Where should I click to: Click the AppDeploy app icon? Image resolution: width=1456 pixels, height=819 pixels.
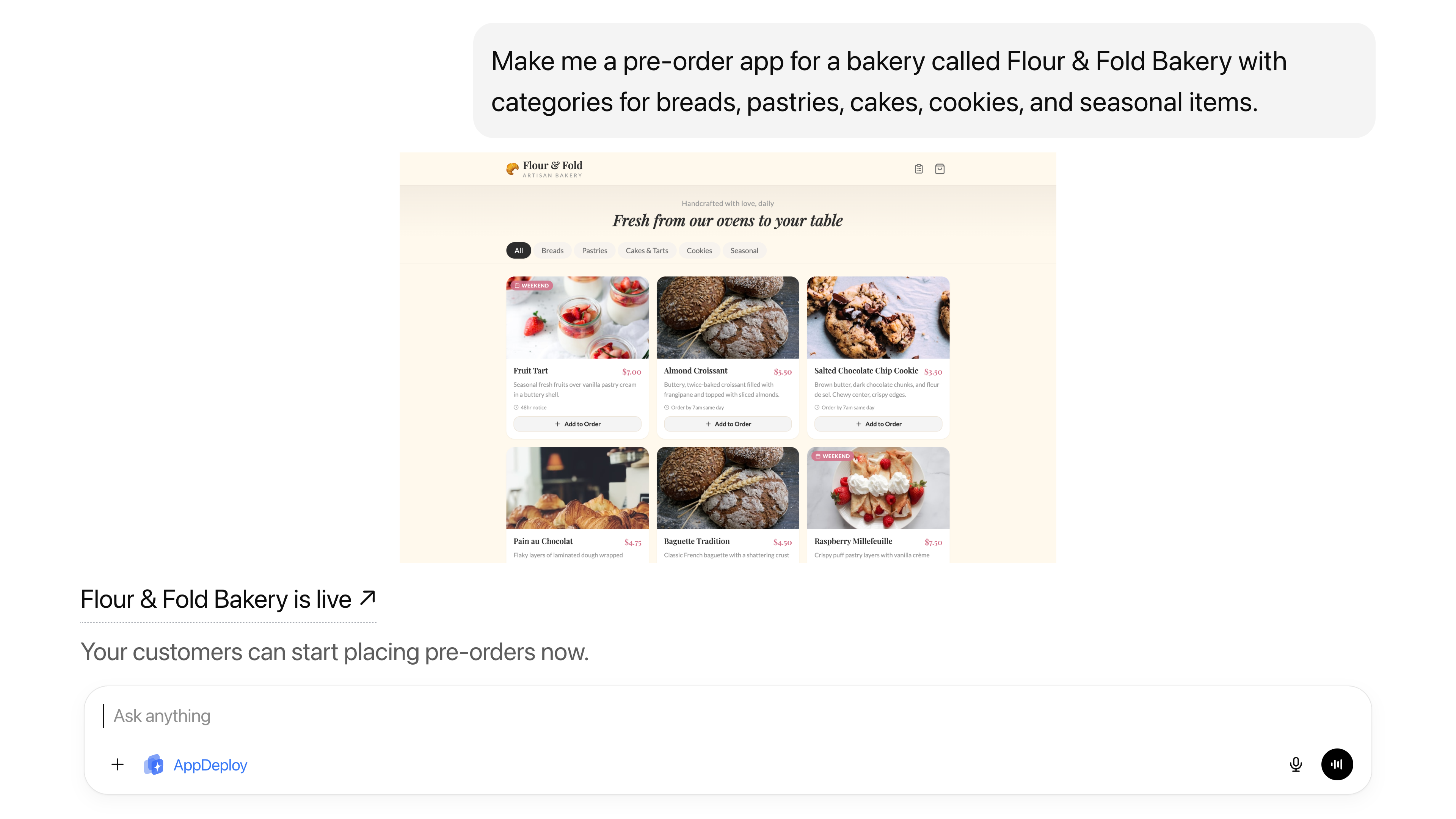click(154, 764)
